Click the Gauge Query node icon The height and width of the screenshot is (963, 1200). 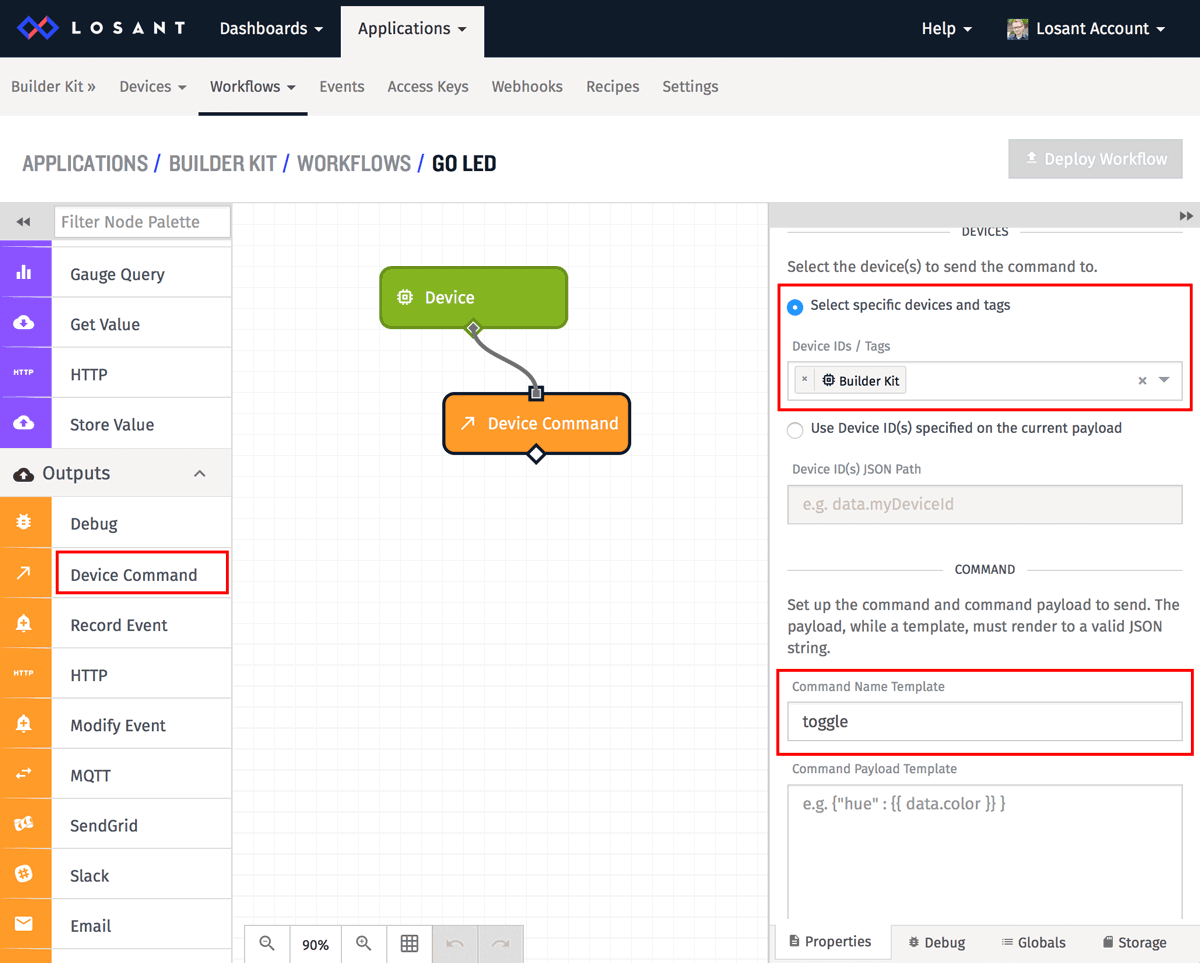click(25, 273)
